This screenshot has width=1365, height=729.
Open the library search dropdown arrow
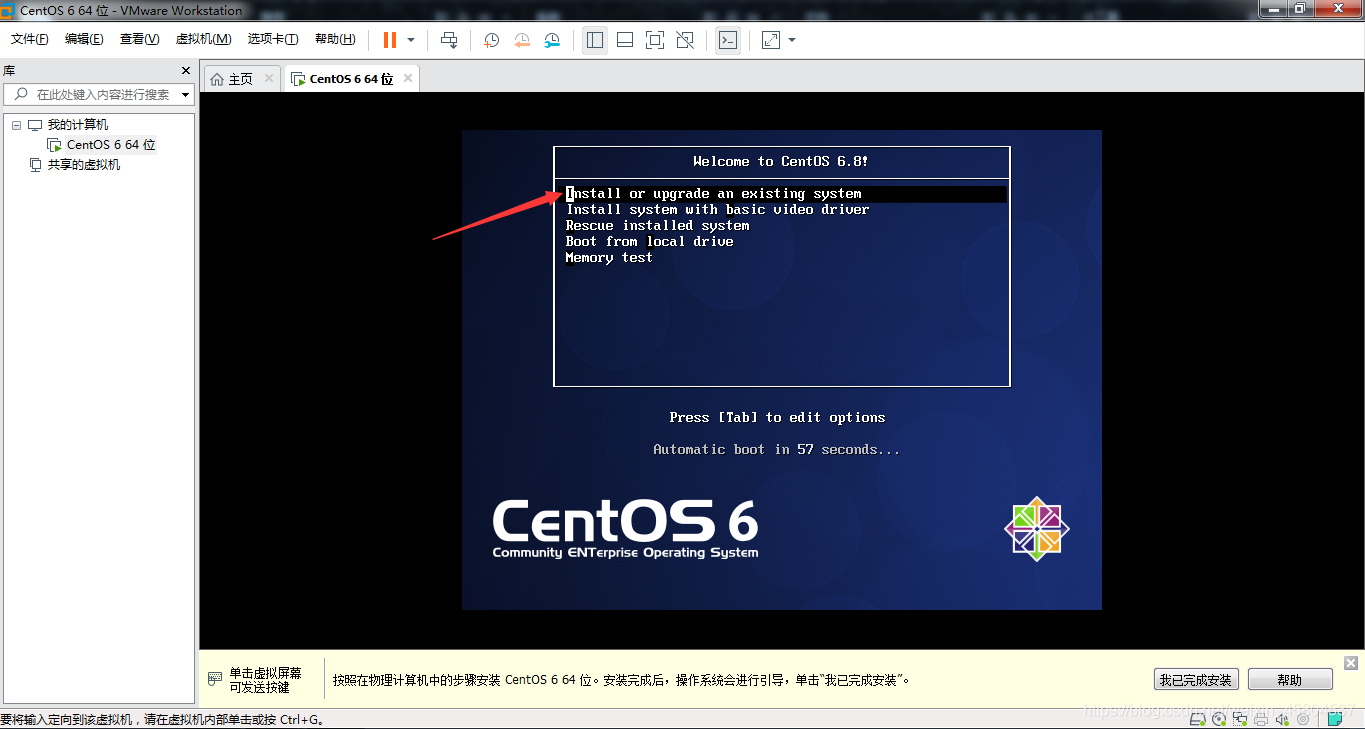click(x=185, y=95)
